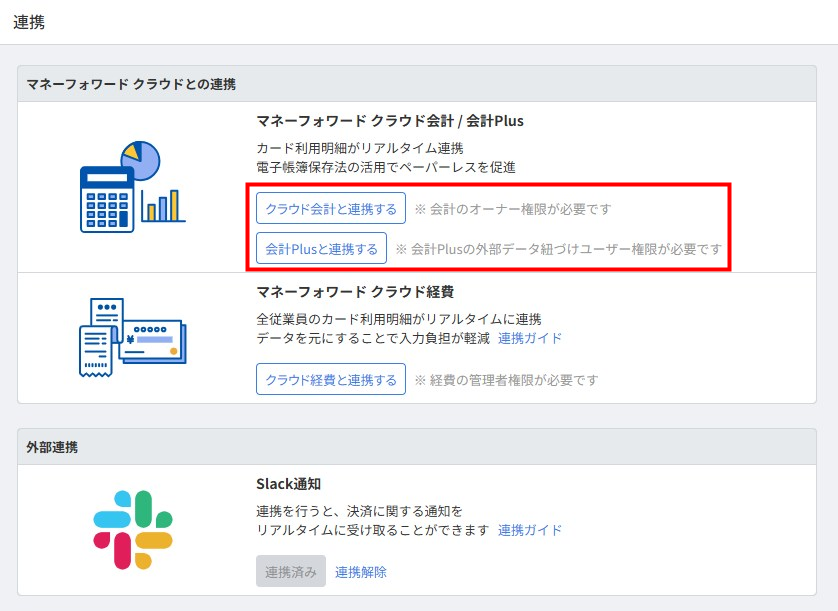Select the 外部連携 section header
The height and width of the screenshot is (611, 838).
click(53, 447)
